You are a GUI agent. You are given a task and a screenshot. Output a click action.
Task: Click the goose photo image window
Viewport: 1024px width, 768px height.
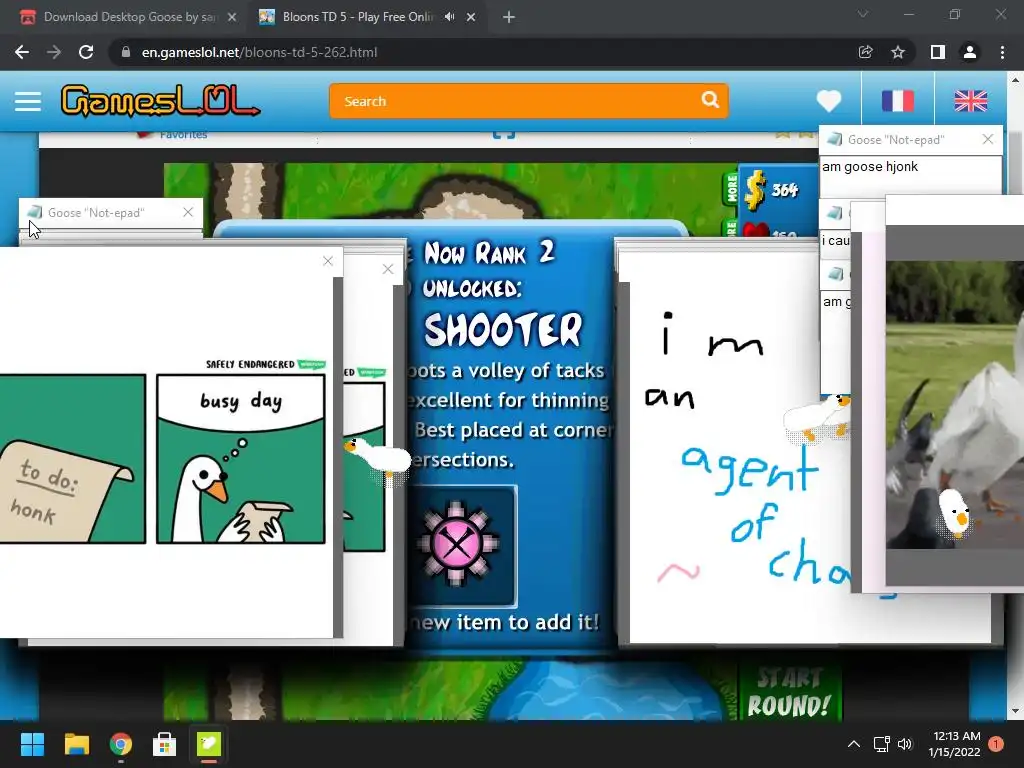pos(955,405)
